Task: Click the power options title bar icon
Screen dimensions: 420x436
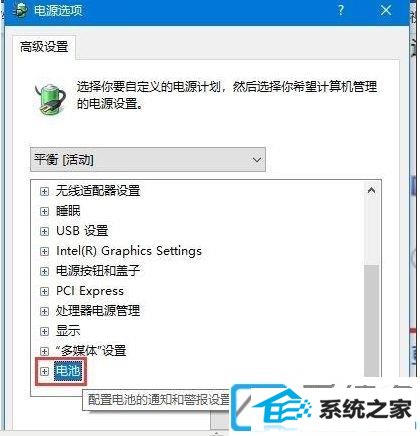Action: click(20, 10)
